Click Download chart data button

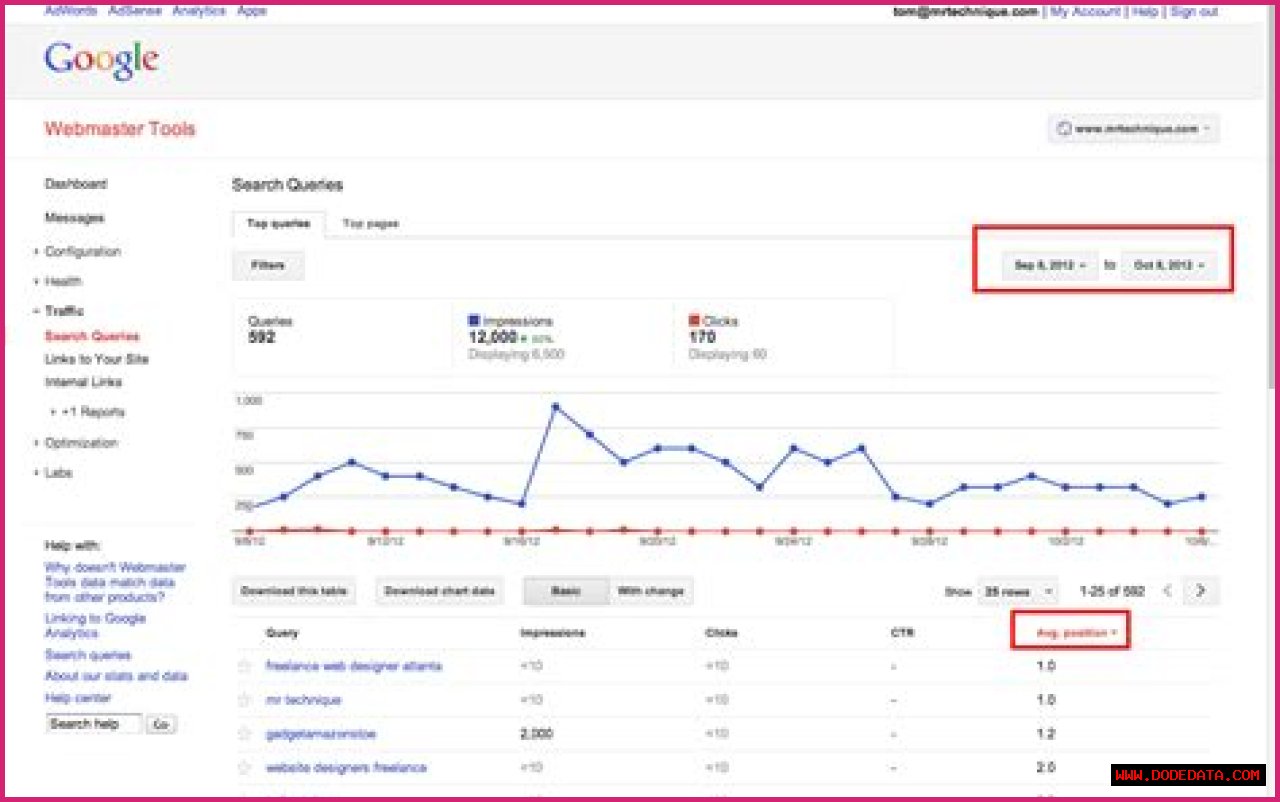pos(439,591)
